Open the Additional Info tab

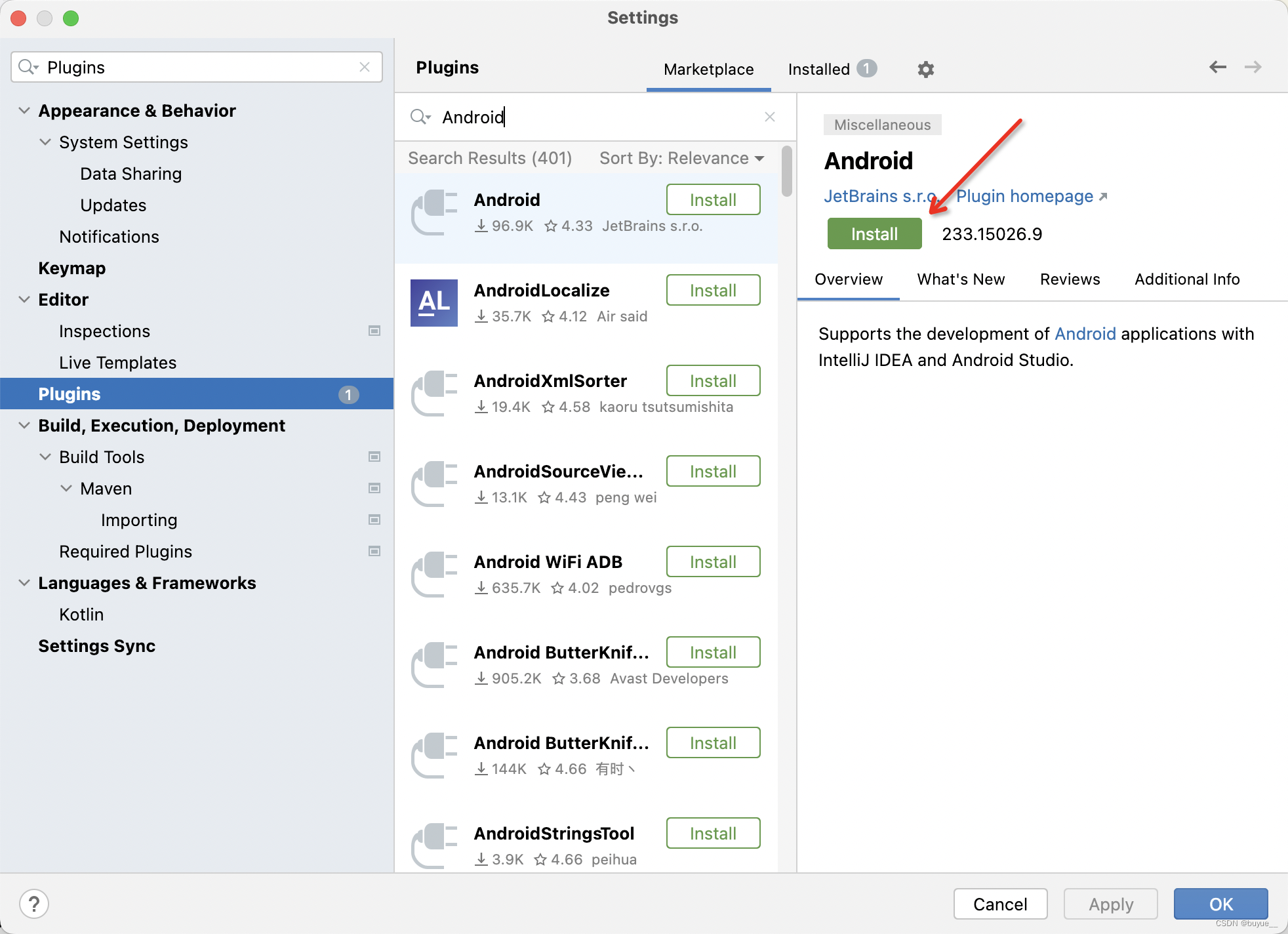point(1187,279)
